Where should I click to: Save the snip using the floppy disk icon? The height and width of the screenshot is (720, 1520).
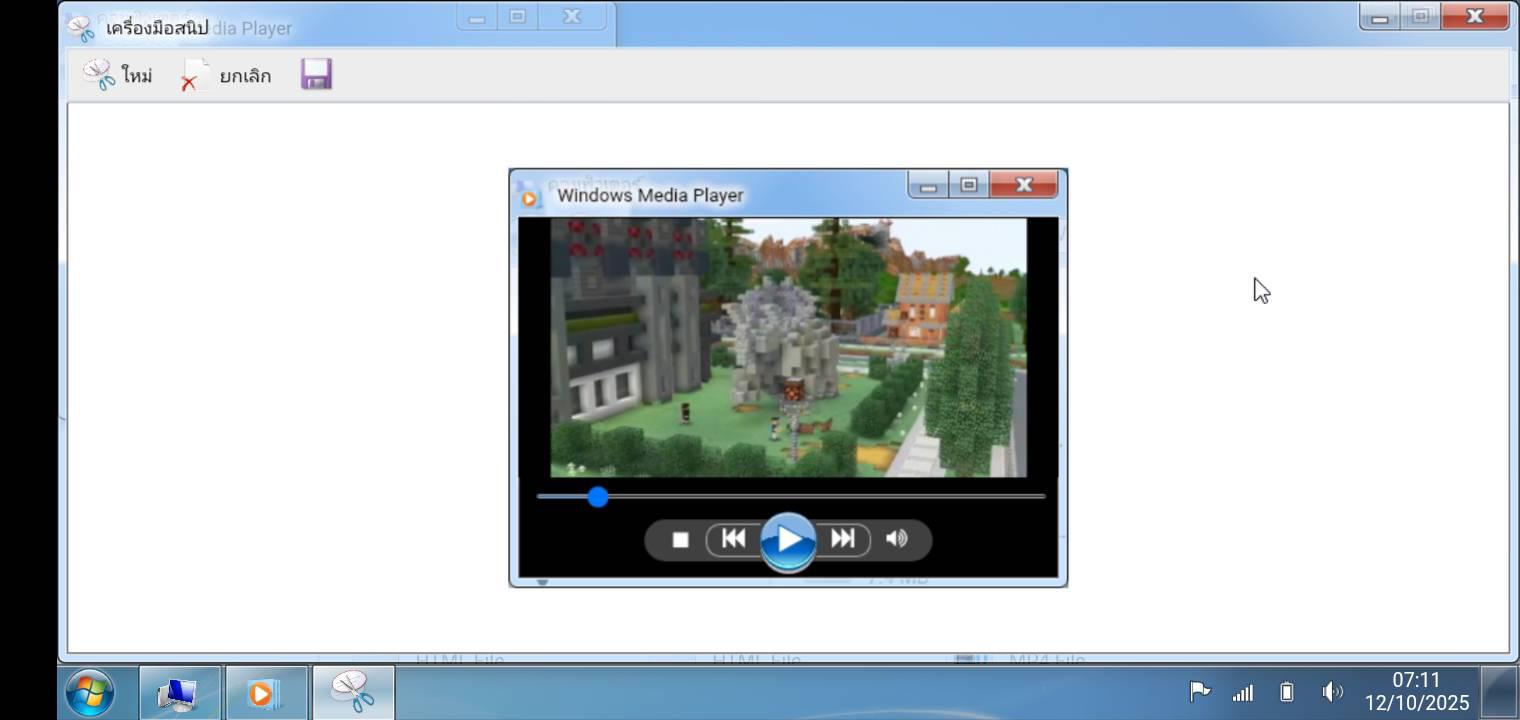[316, 74]
